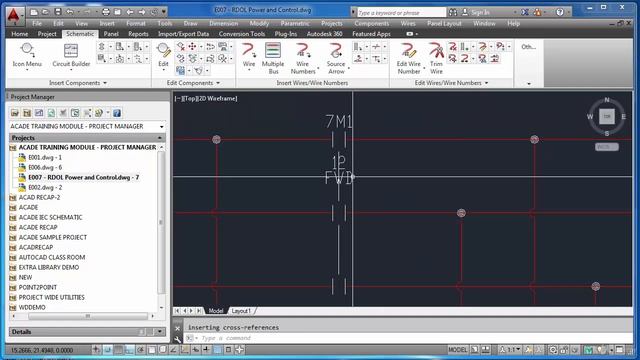Click the search binoculars icon

(x=453, y=12)
